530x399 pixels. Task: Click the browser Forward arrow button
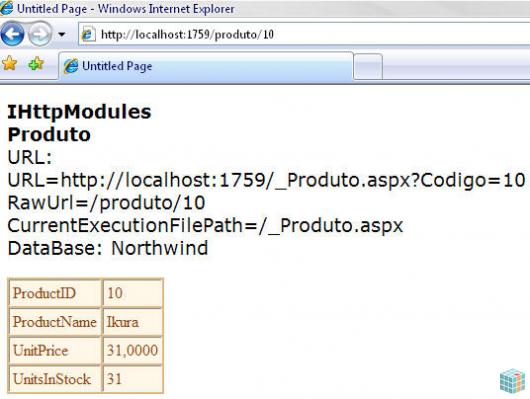point(40,34)
